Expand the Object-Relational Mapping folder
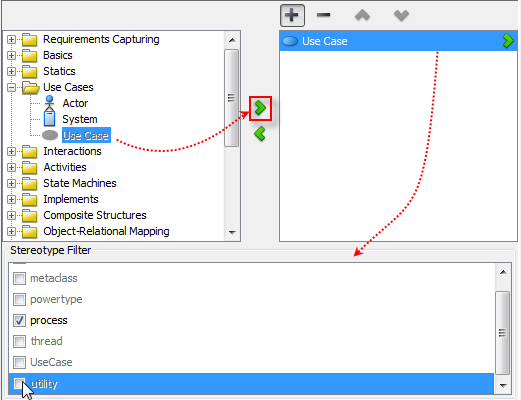Viewport: 521px width, 400px height. click(x=11, y=231)
